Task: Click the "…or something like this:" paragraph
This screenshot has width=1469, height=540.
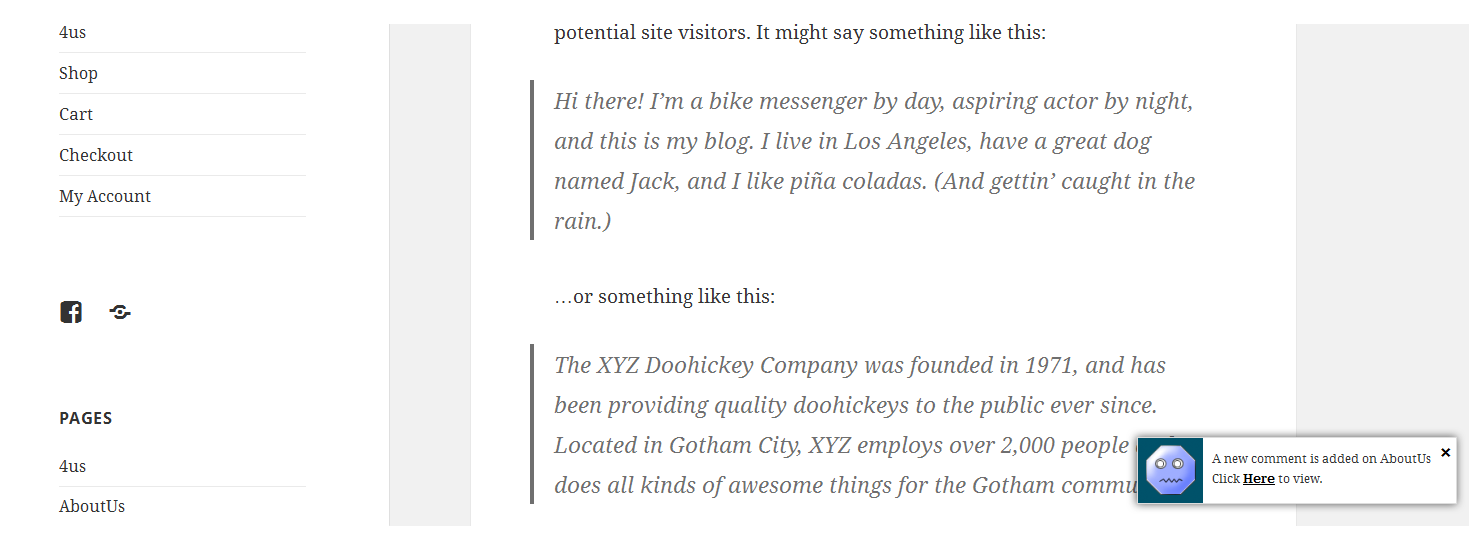Action: 665,296
